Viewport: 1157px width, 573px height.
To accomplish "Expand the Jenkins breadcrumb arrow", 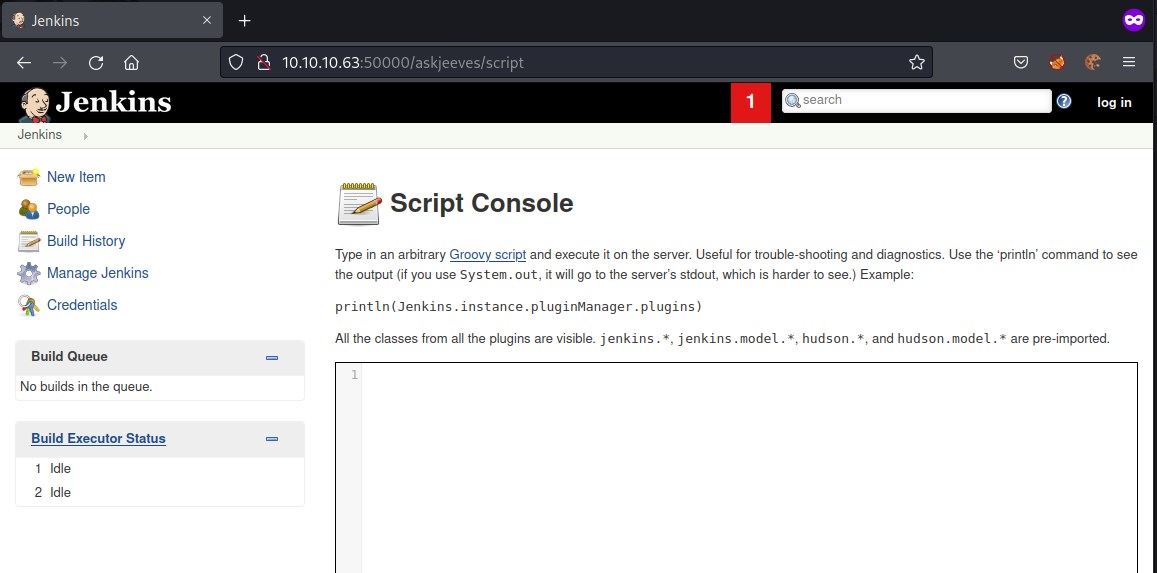I will click(85, 136).
